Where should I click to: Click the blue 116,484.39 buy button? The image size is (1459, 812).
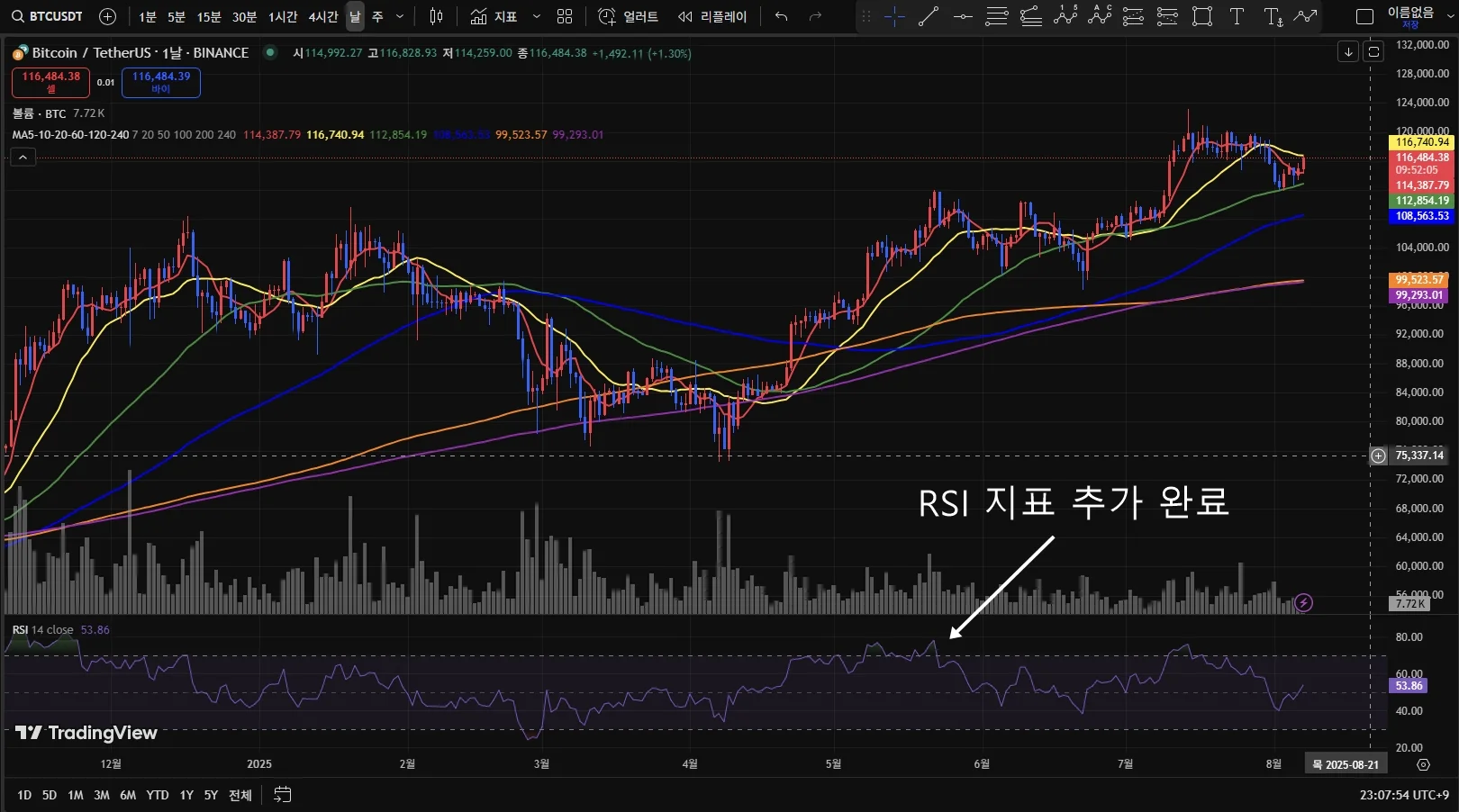click(x=161, y=82)
